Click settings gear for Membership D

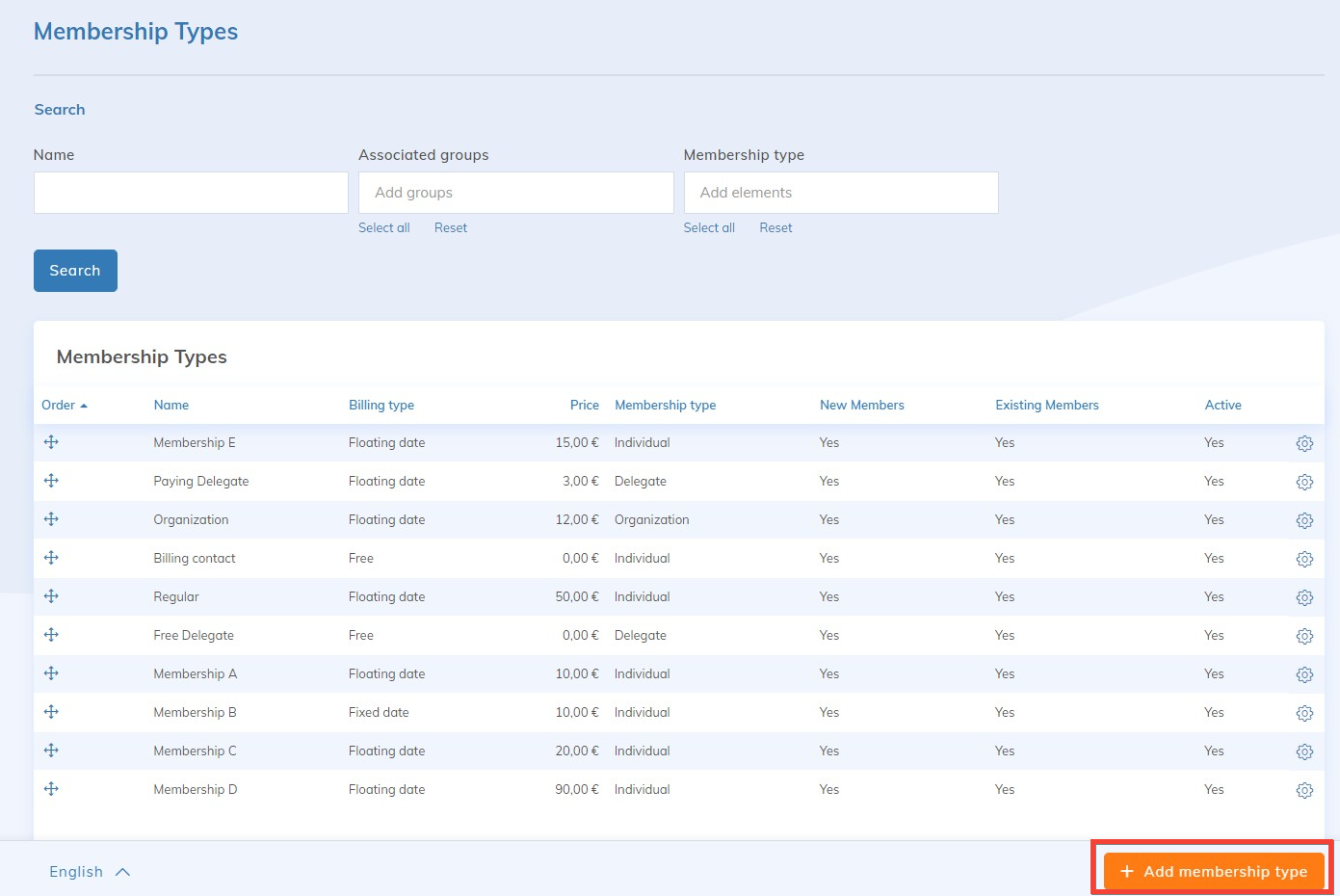click(1304, 790)
